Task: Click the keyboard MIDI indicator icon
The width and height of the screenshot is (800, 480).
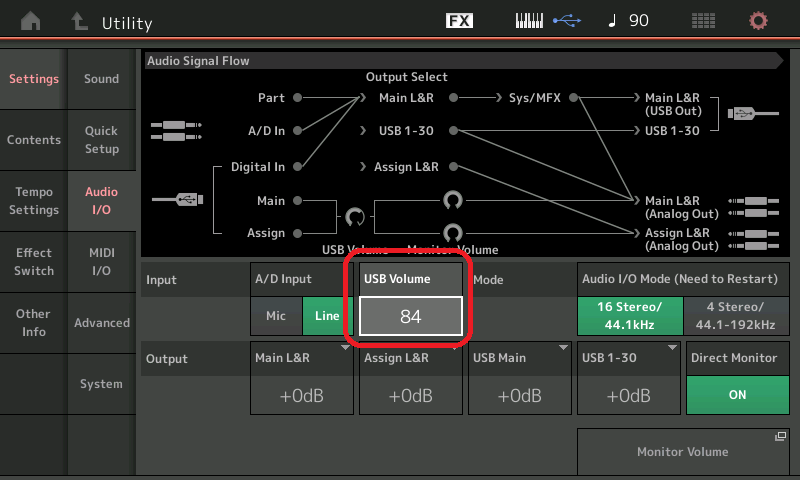Action: coord(532,21)
